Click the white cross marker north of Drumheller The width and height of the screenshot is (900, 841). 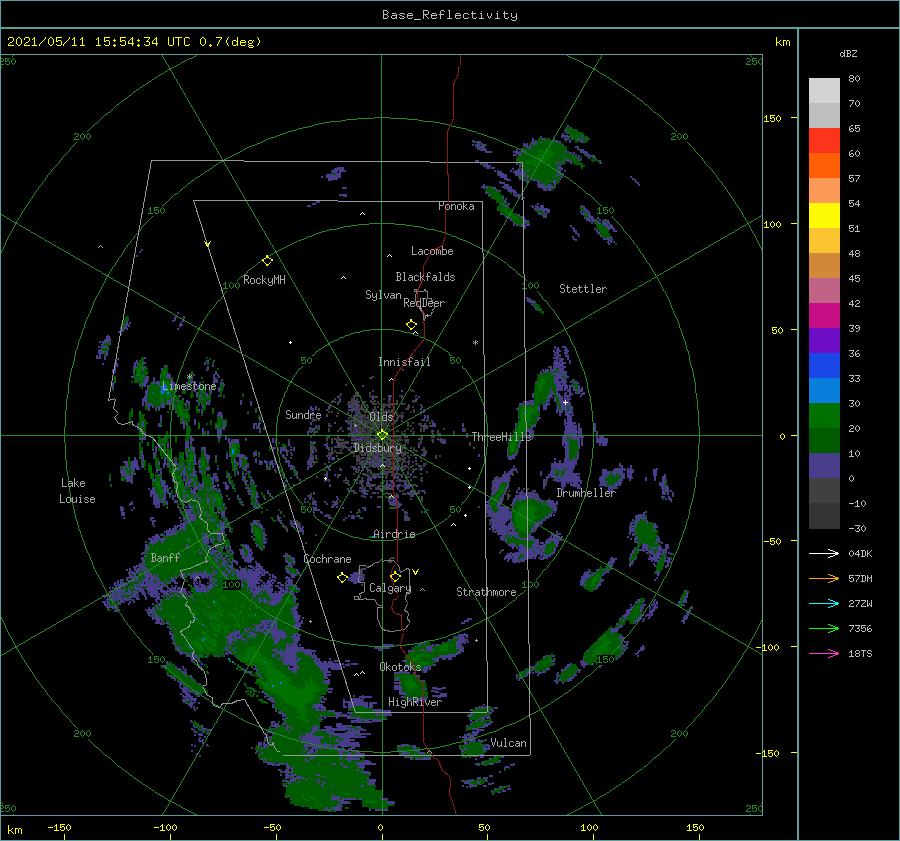(x=565, y=402)
